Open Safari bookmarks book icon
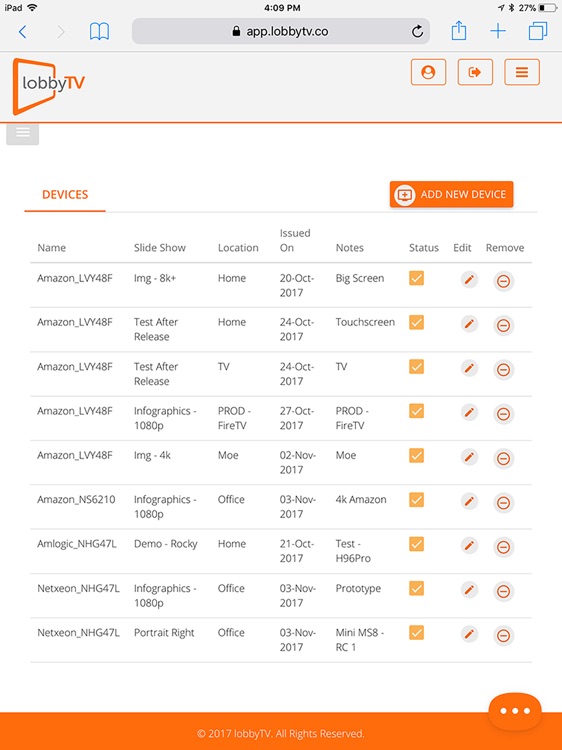The width and height of the screenshot is (562, 750). [x=99, y=32]
